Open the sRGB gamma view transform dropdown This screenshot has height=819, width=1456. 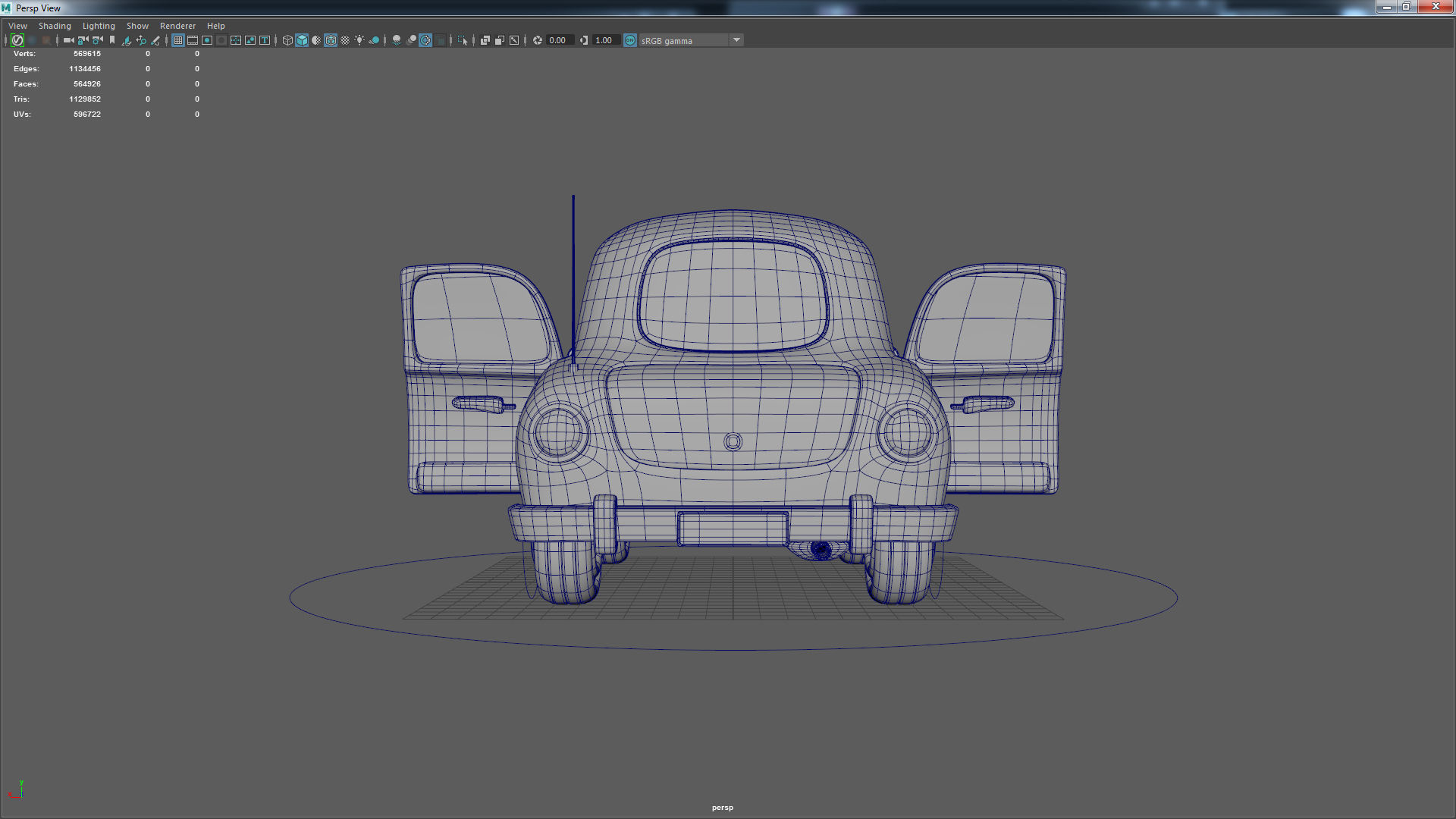[736, 40]
